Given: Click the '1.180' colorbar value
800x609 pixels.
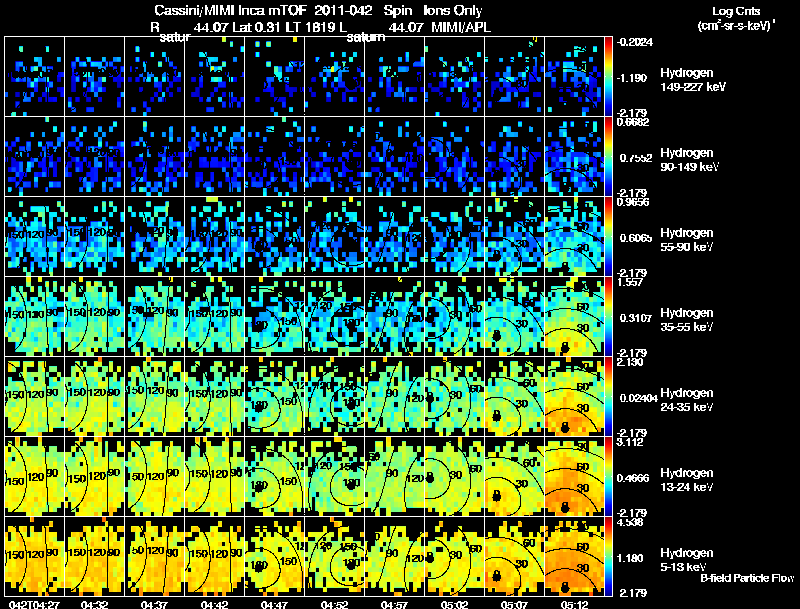Looking at the screenshot, I should pyautogui.click(x=630, y=559).
